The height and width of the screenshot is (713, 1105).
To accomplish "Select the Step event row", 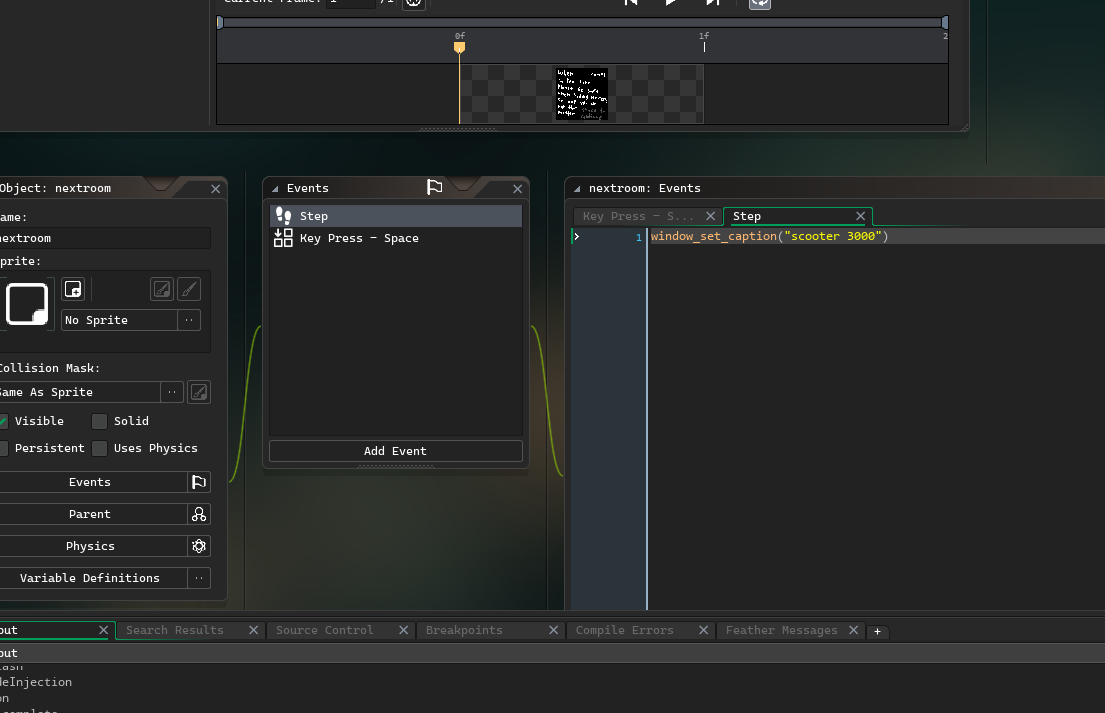I will (x=396, y=216).
